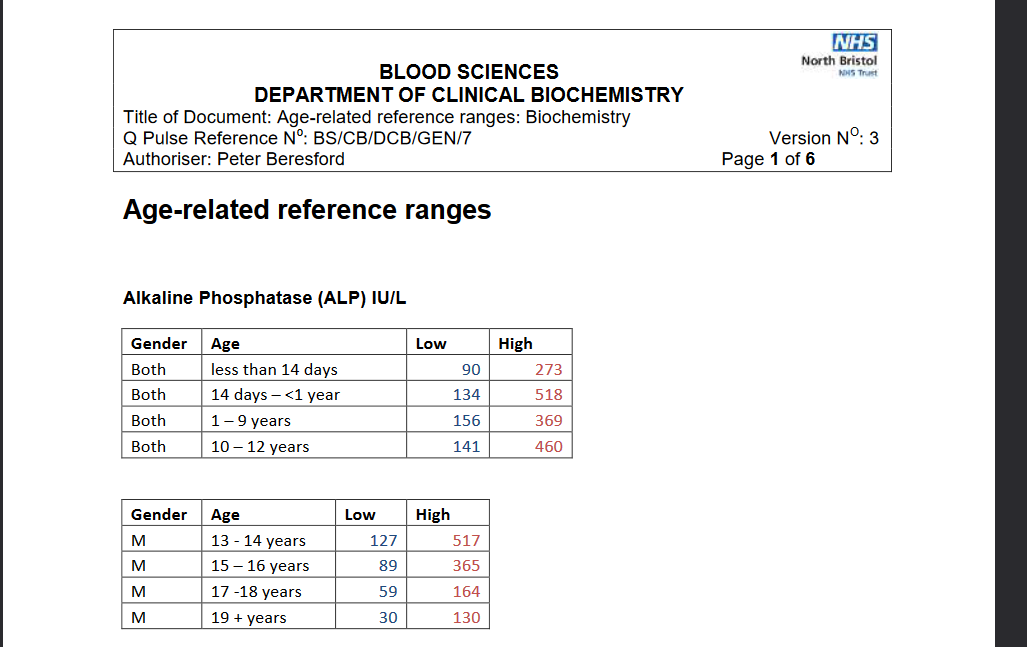Screen dimensions: 1027x647
Task: Click the Alkaline Phosphatase (ALP) IU/L heading
Action: 264,298
